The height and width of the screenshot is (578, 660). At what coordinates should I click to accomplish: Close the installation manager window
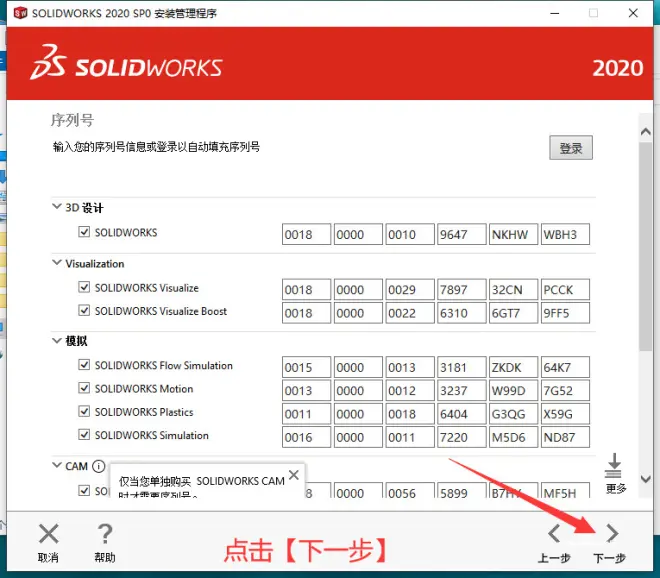[x=633, y=13]
